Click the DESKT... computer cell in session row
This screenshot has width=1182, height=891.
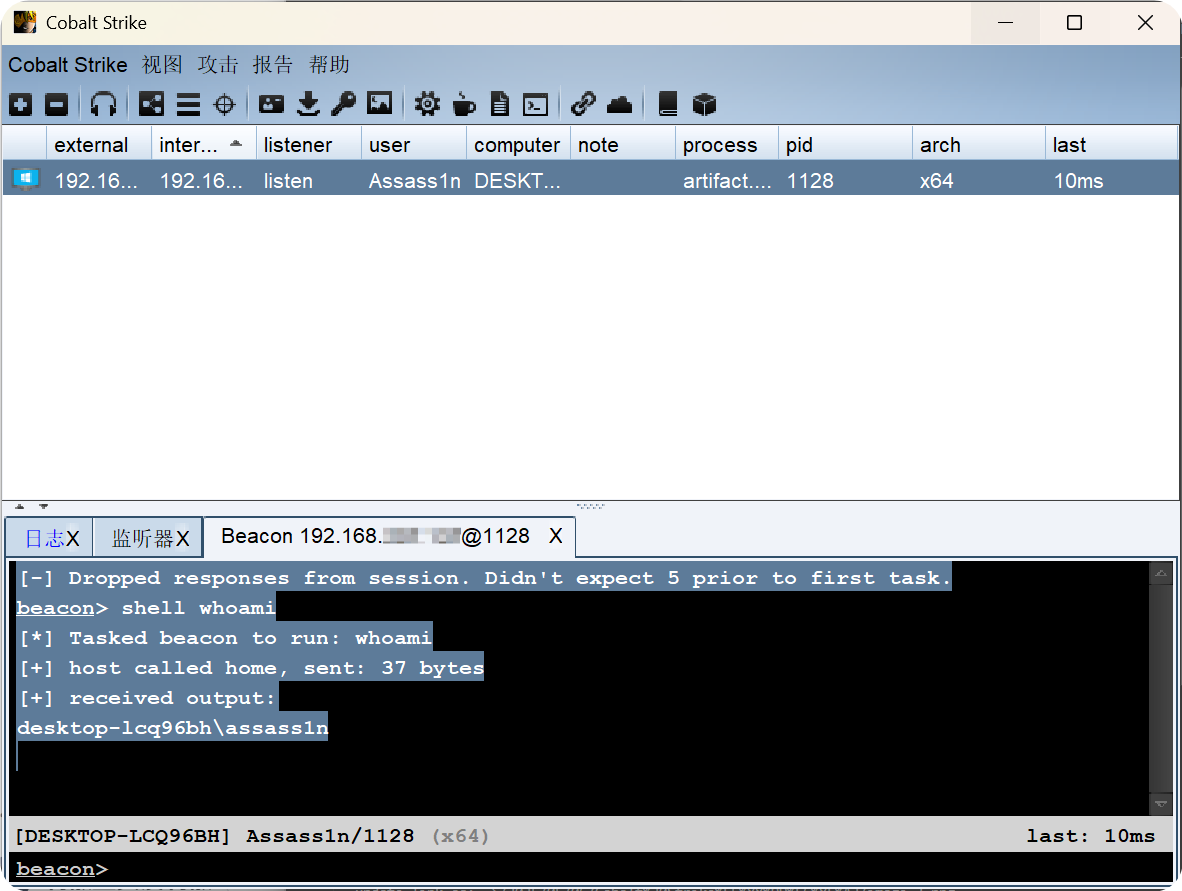517,181
